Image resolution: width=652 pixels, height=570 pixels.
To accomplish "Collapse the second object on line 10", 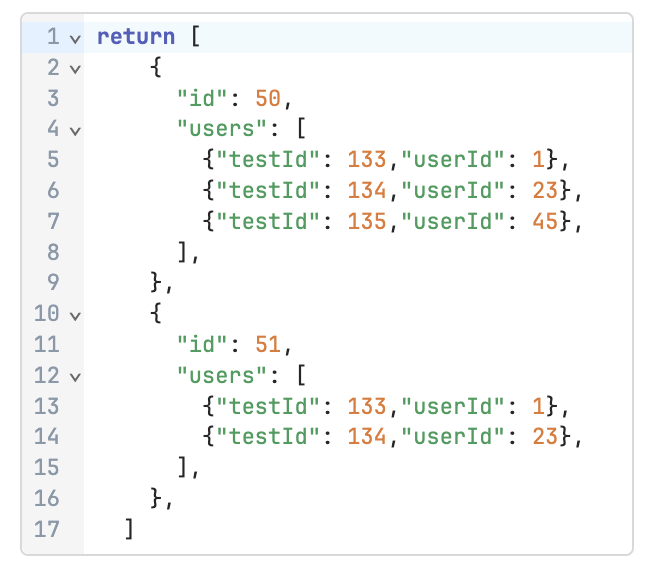I will click(x=75, y=314).
